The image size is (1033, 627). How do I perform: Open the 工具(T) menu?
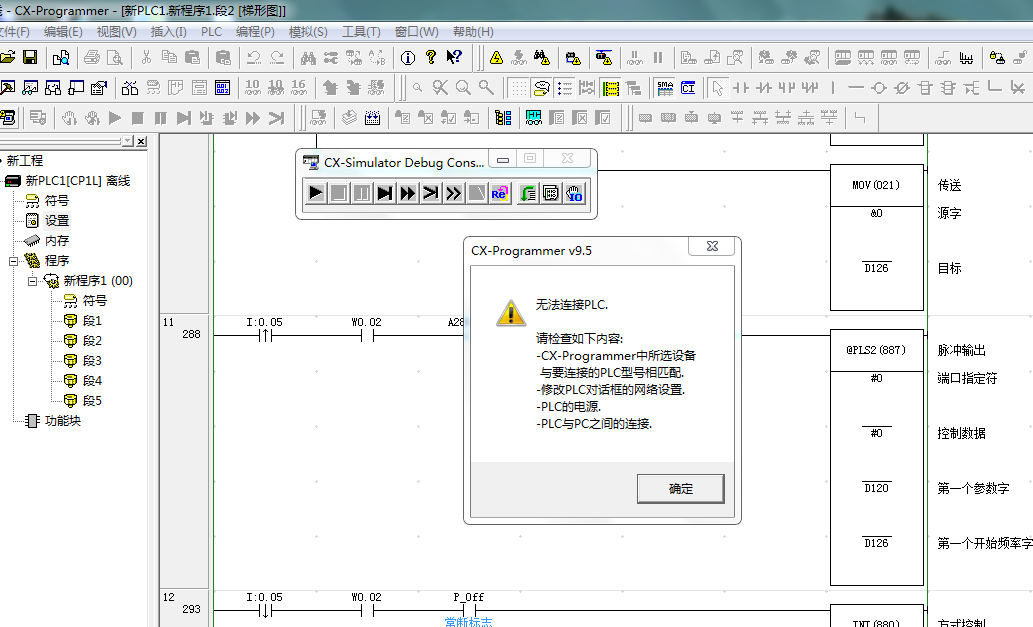[361, 32]
